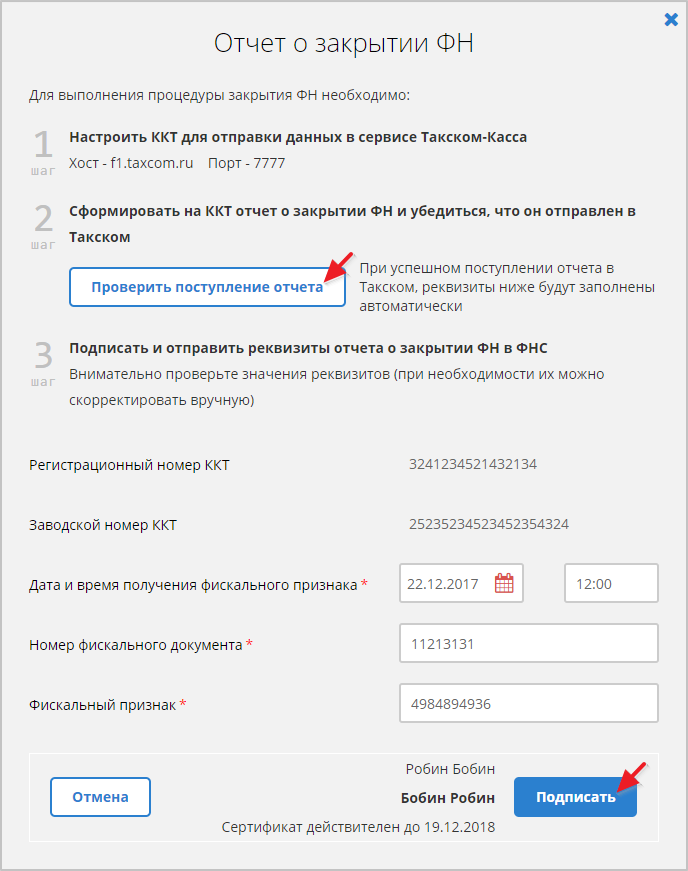Click the bold signer name Бобин Робин
The width and height of the screenshot is (688, 871).
(447, 798)
